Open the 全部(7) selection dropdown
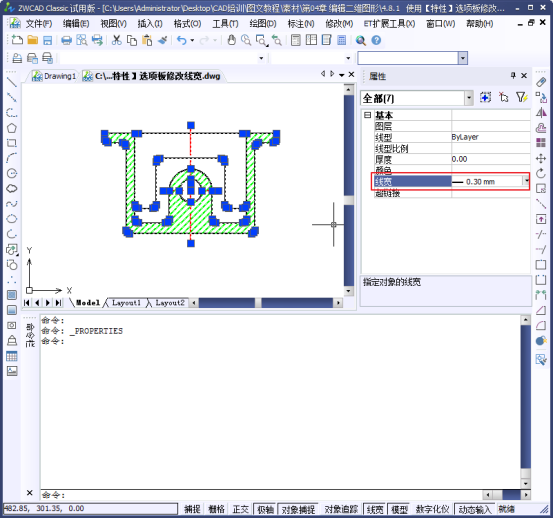 coord(468,98)
